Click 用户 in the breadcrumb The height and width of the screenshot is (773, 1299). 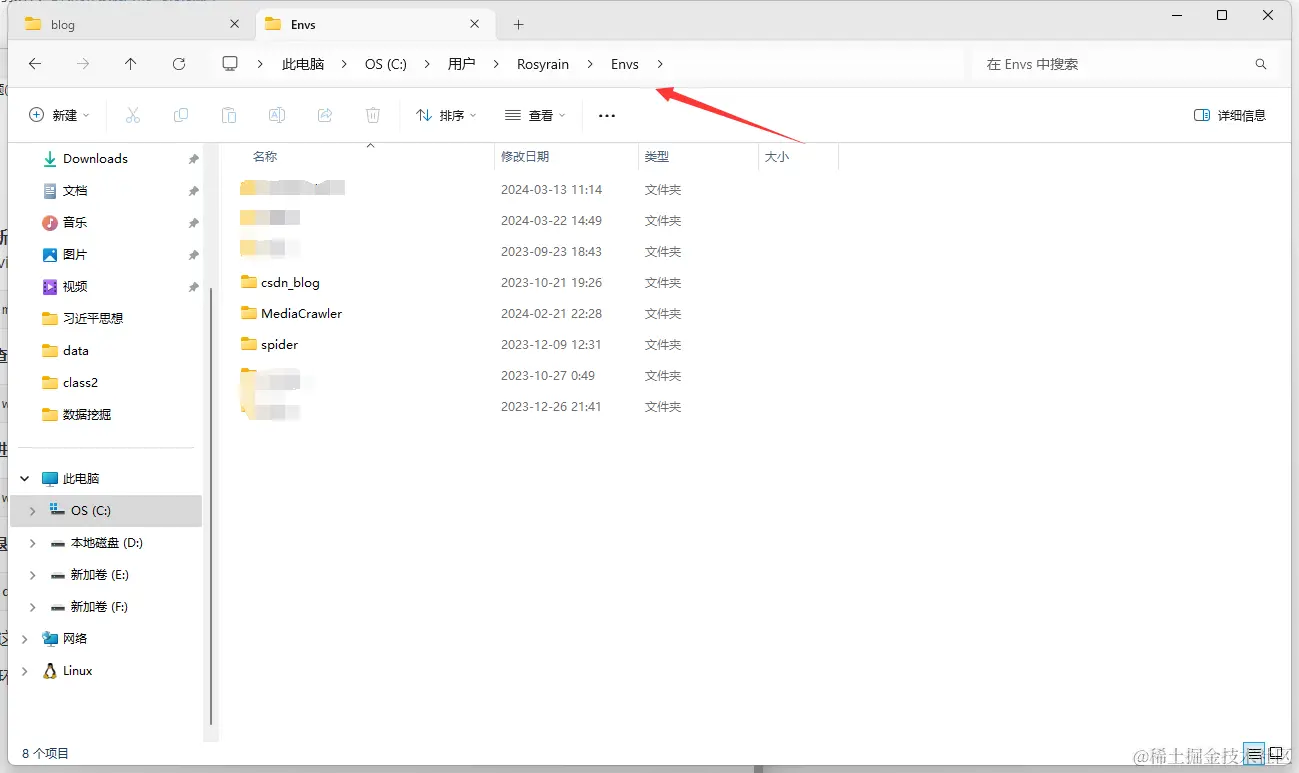[x=461, y=64]
